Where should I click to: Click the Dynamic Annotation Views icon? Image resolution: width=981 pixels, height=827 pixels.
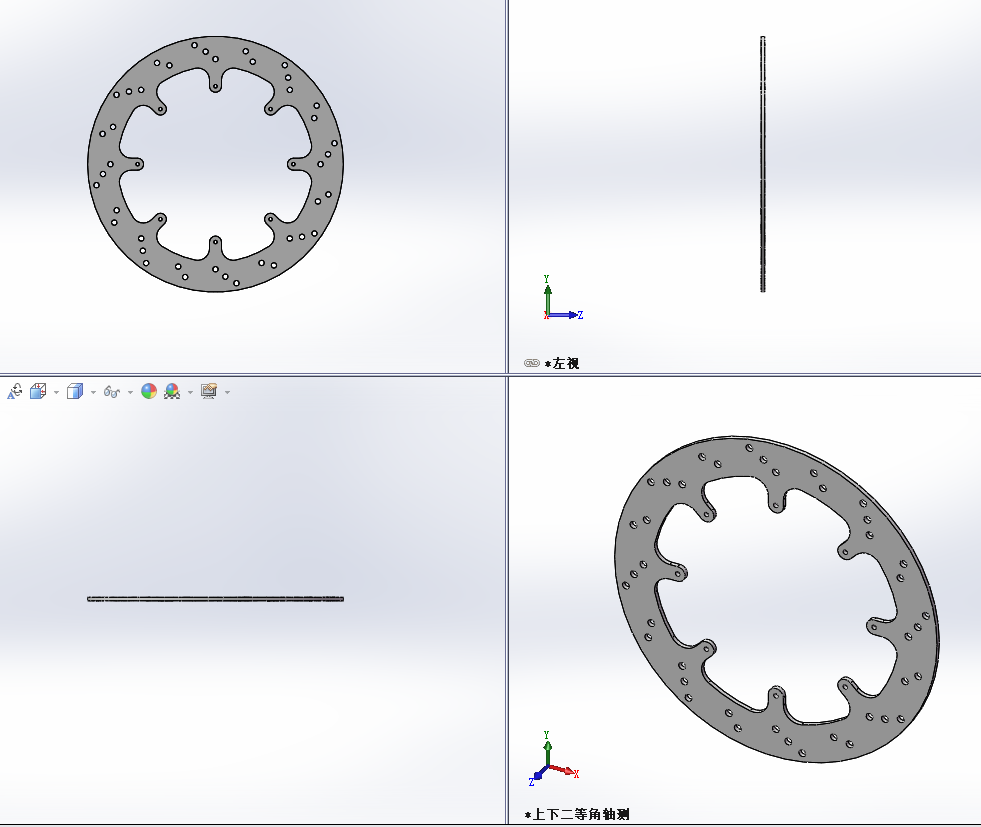click(14, 392)
